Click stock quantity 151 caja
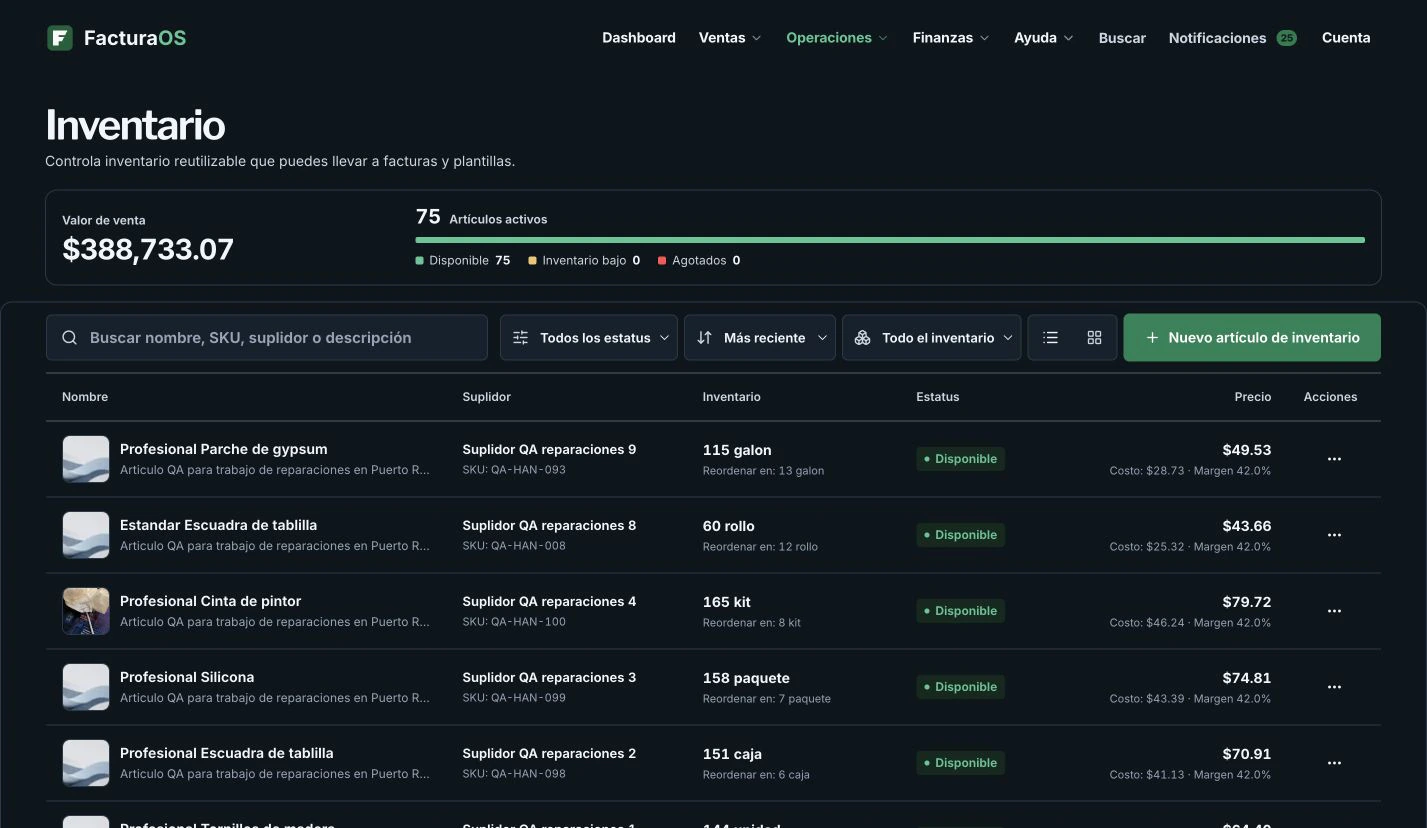The width and height of the screenshot is (1427, 828). (732, 754)
